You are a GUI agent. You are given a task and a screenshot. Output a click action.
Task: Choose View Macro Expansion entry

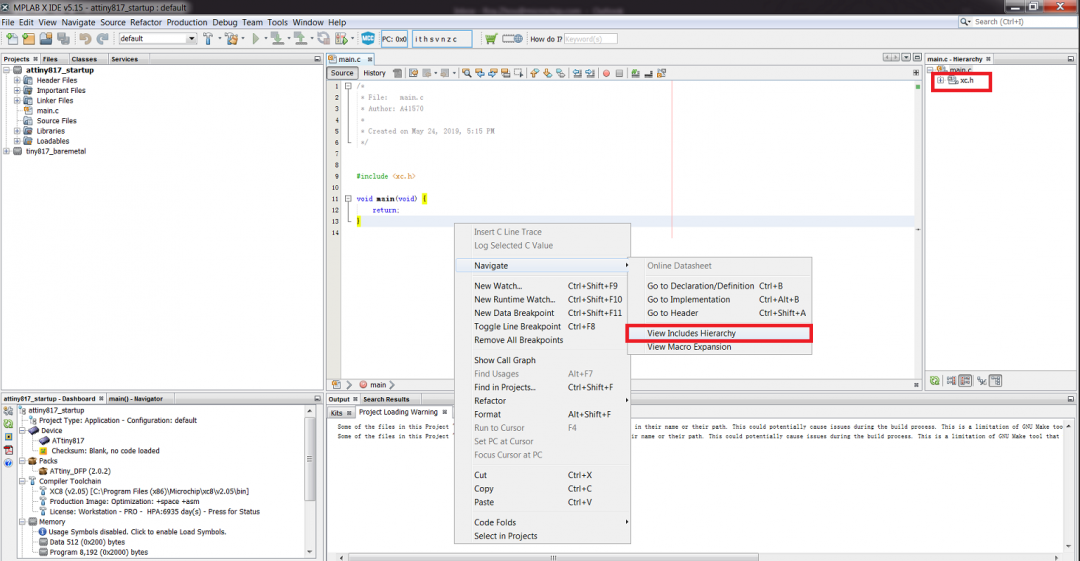pyautogui.click(x=719, y=347)
